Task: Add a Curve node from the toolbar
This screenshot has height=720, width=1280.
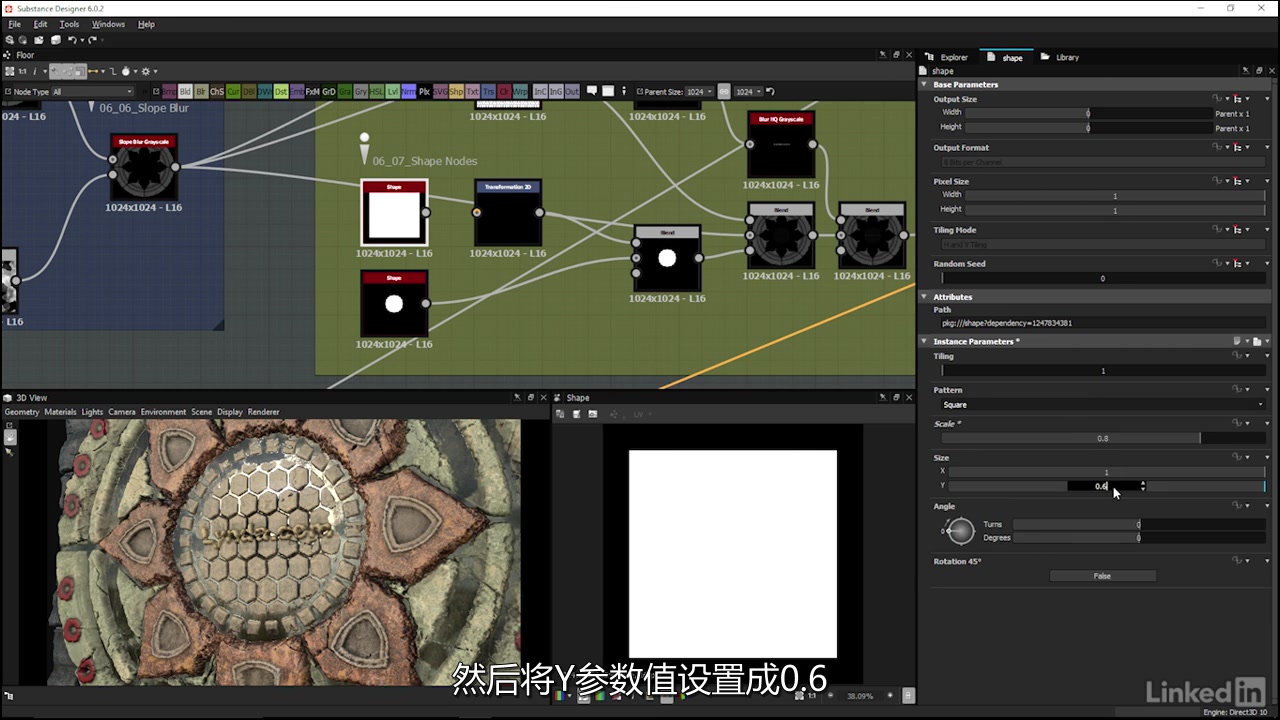Action: (x=233, y=91)
